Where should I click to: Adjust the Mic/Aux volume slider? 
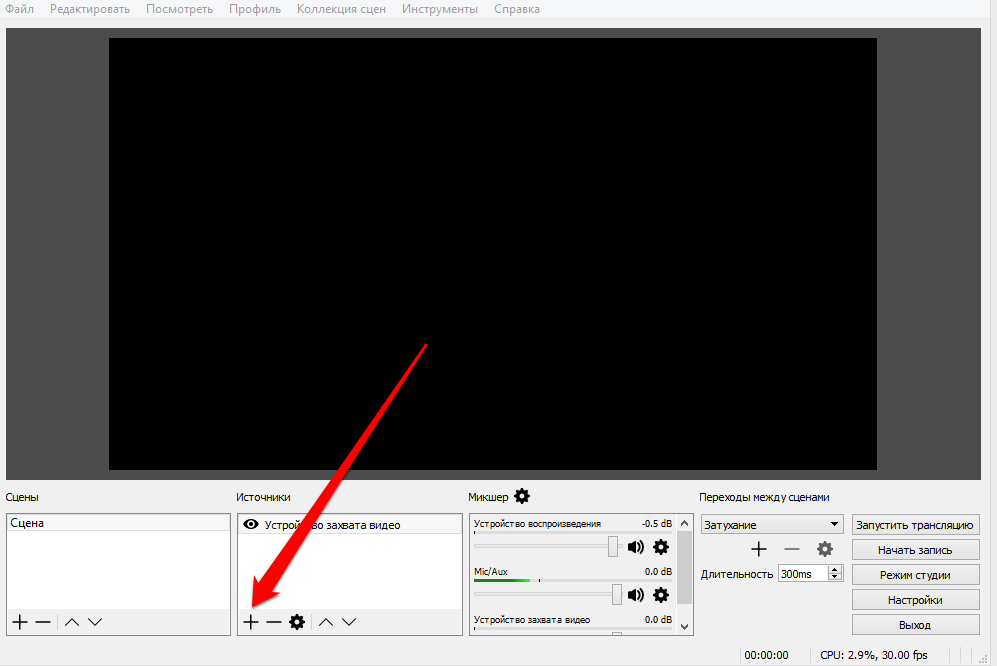617,595
